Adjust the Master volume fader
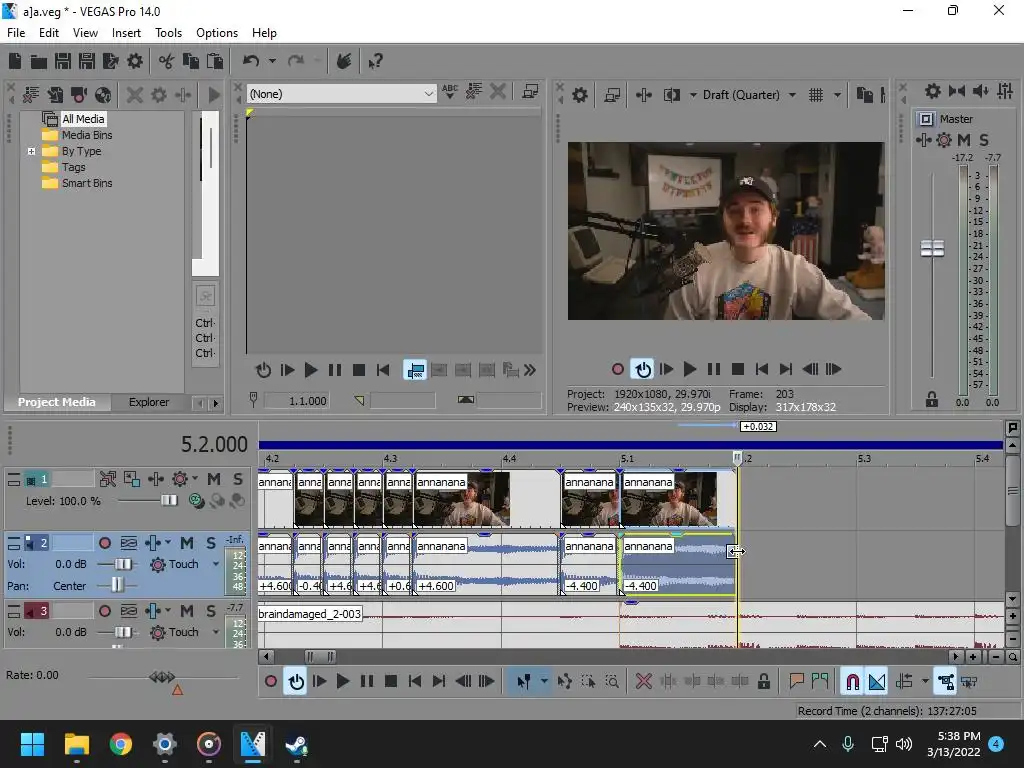 (933, 248)
